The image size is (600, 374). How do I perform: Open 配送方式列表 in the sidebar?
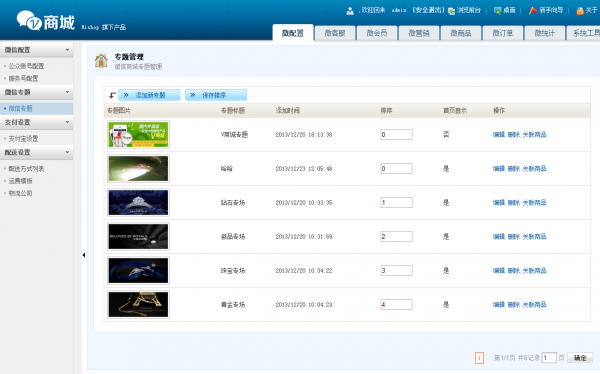tap(26, 168)
